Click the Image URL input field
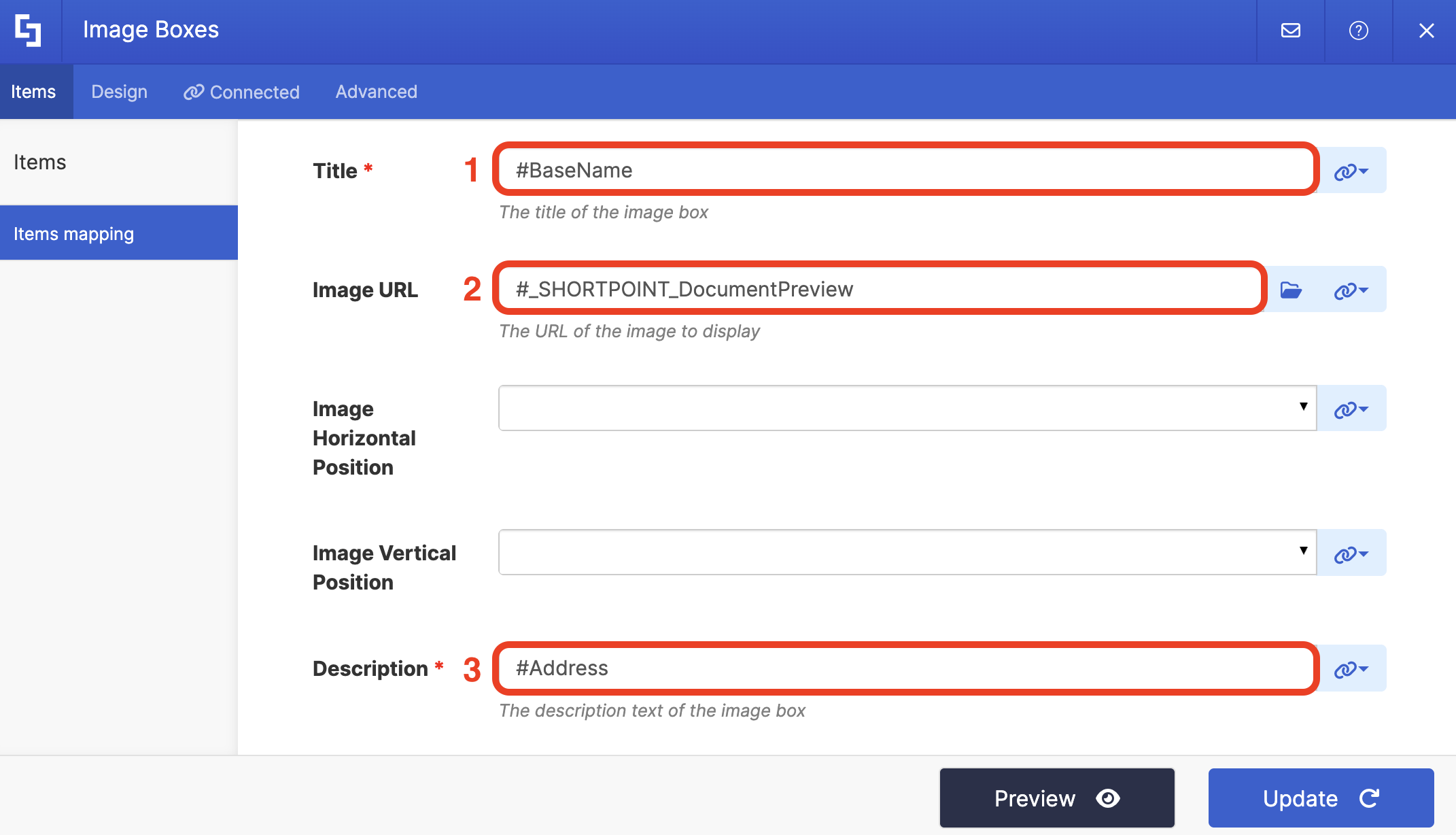This screenshot has width=1456, height=835. (x=881, y=289)
